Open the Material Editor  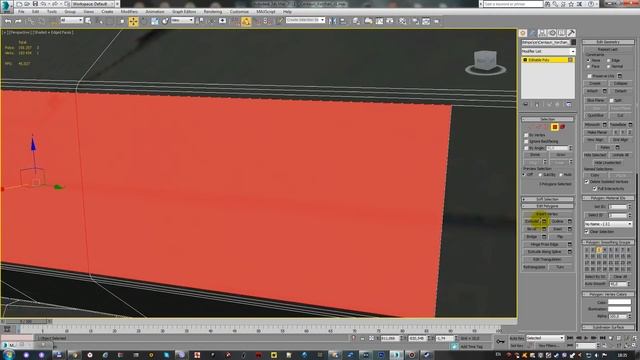click(x=402, y=21)
